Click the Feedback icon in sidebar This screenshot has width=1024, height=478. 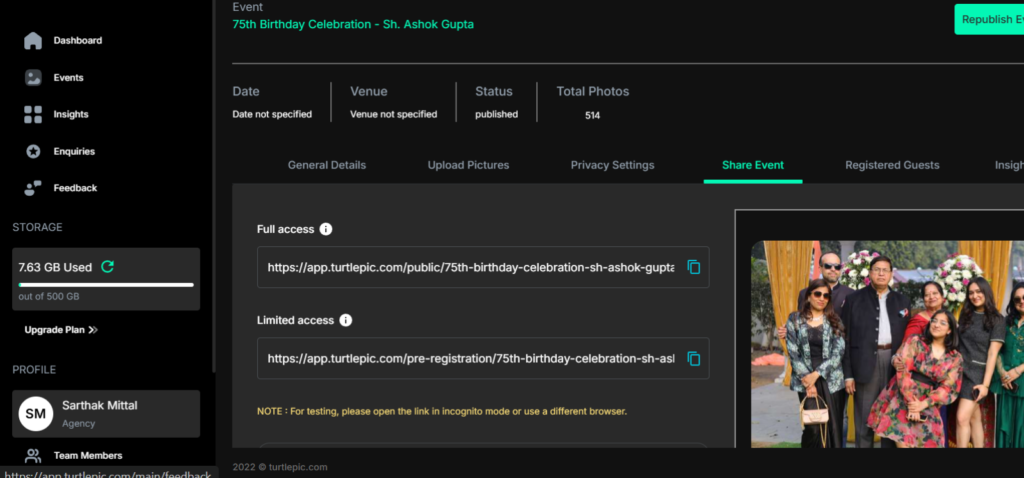(33, 188)
